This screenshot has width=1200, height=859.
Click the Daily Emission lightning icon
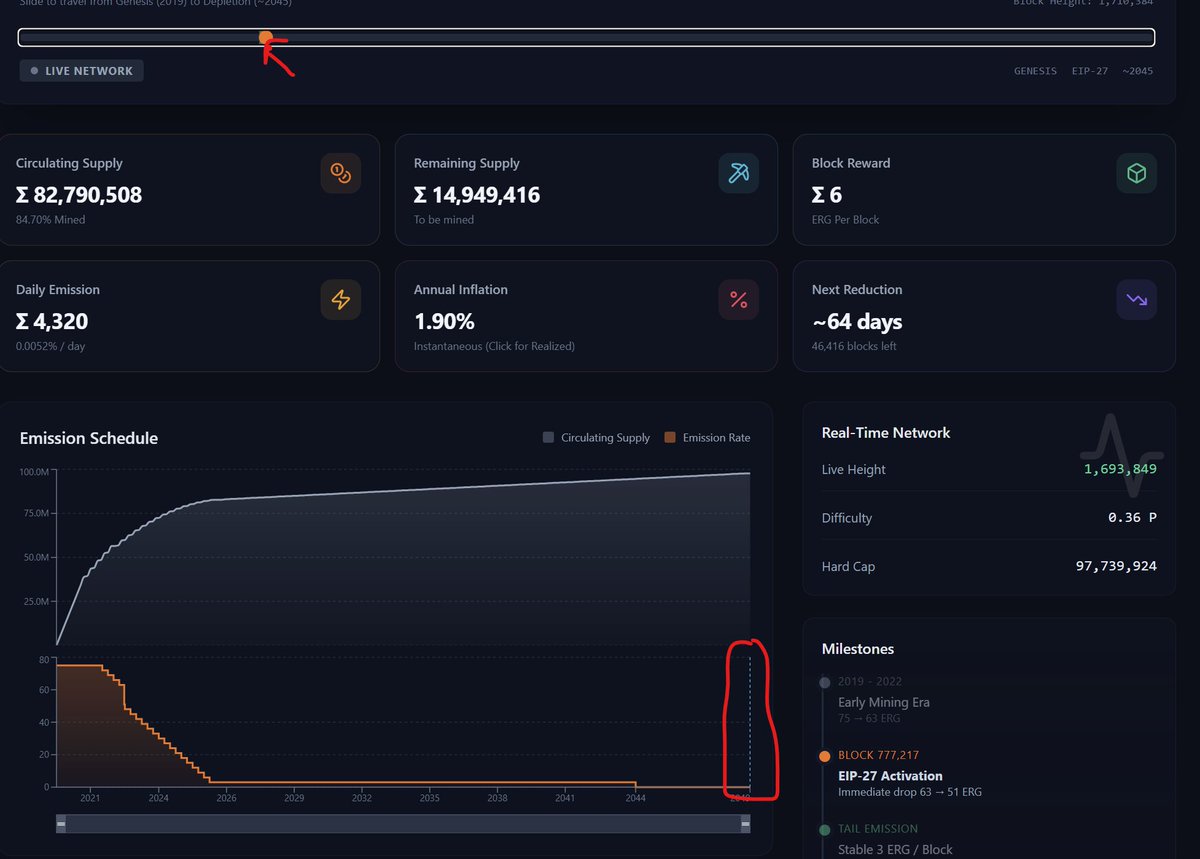point(341,299)
